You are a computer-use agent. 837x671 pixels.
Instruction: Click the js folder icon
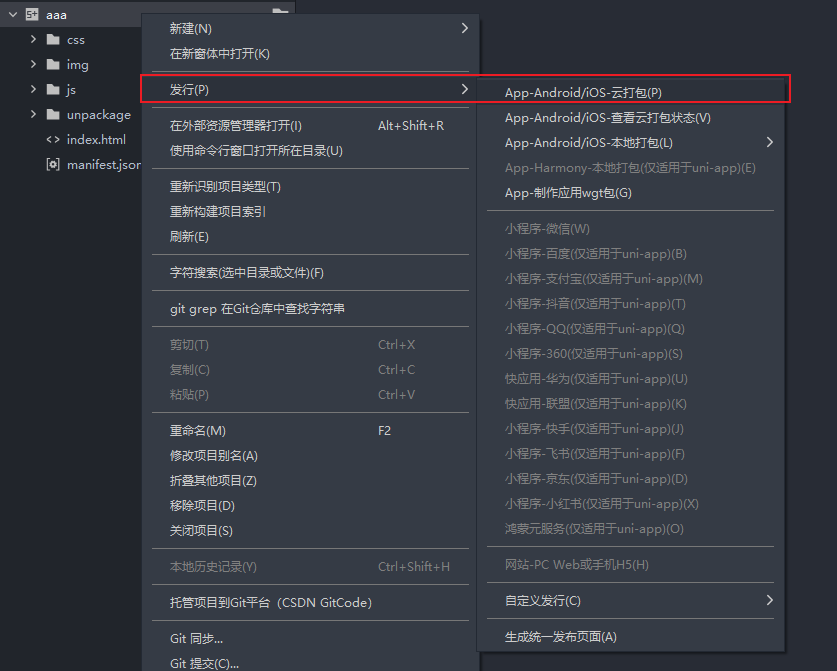(55, 89)
